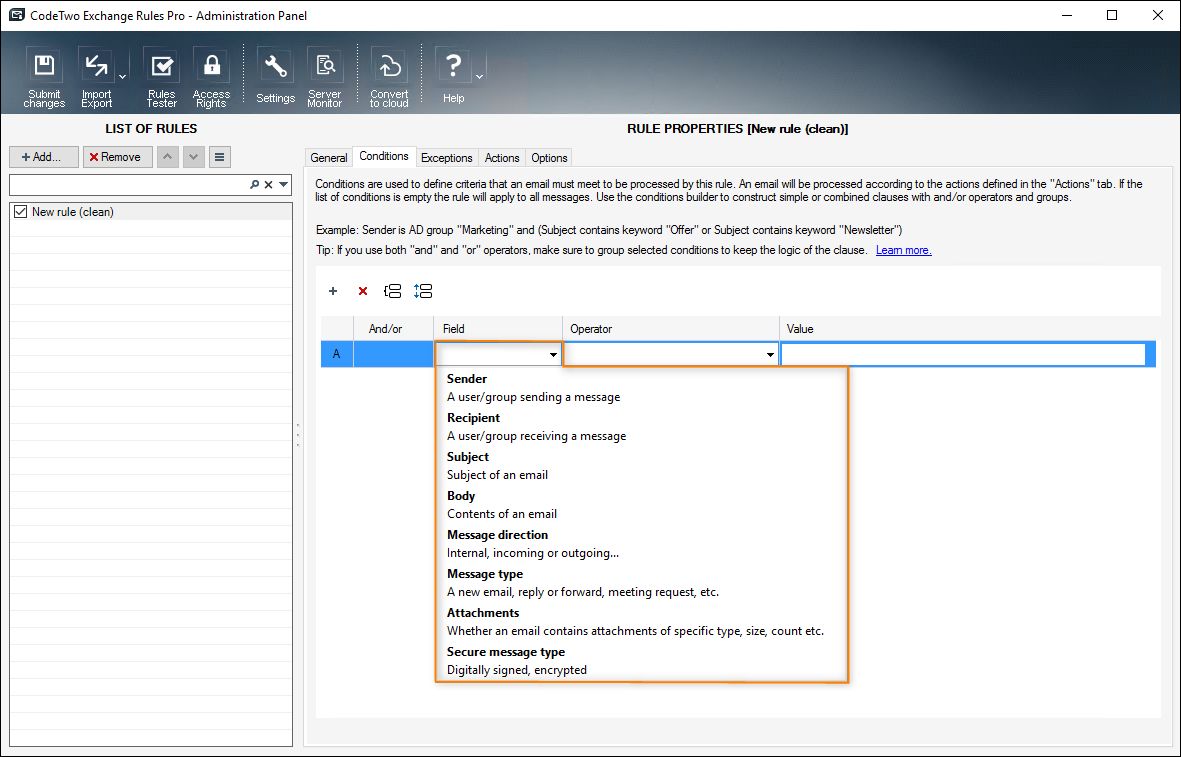The width and height of the screenshot is (1181, 757).
Task: Expand the Help dropdown arrow
Action: click(x=480, y=77)
